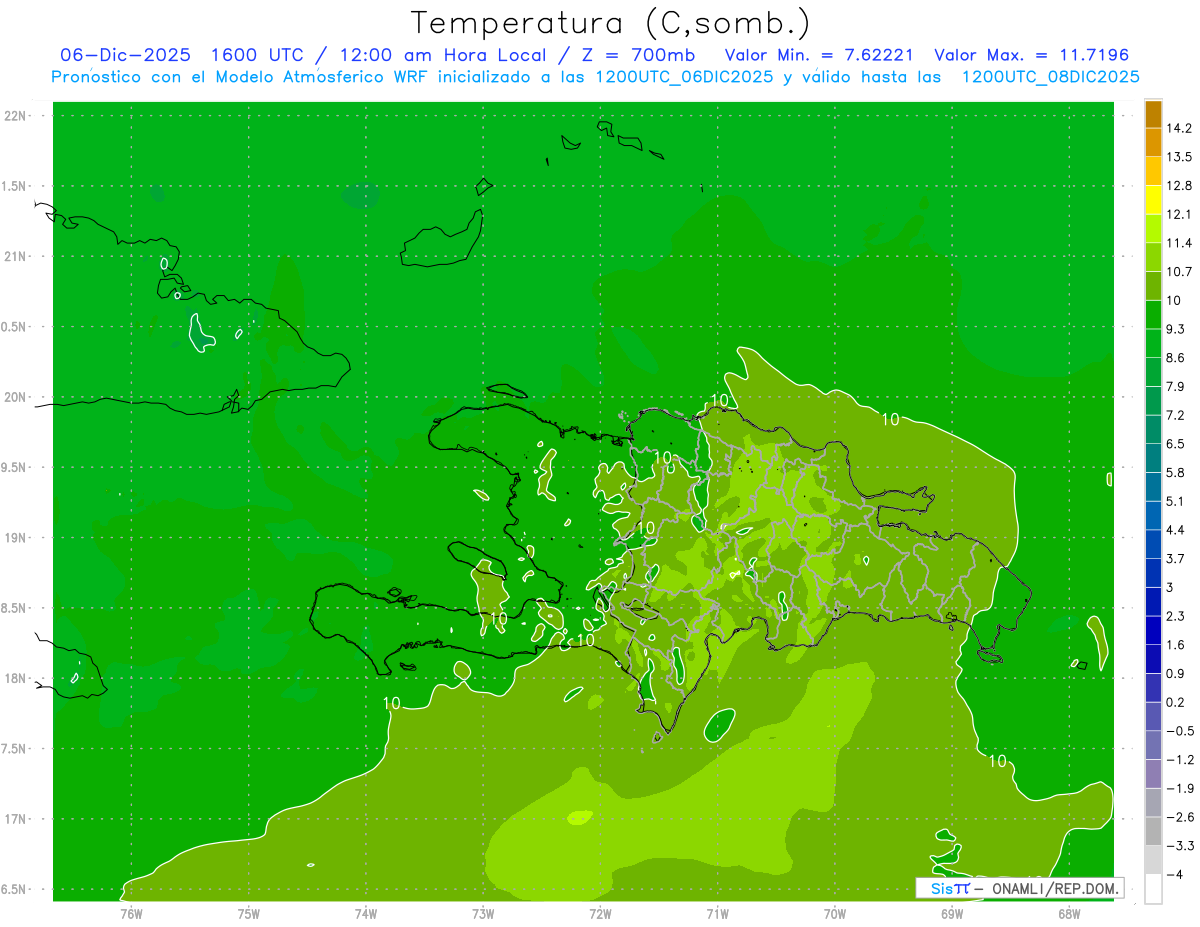Click the 19N latitude axis label
Viewport: 1200px width, 927px height.
[17, 538]
